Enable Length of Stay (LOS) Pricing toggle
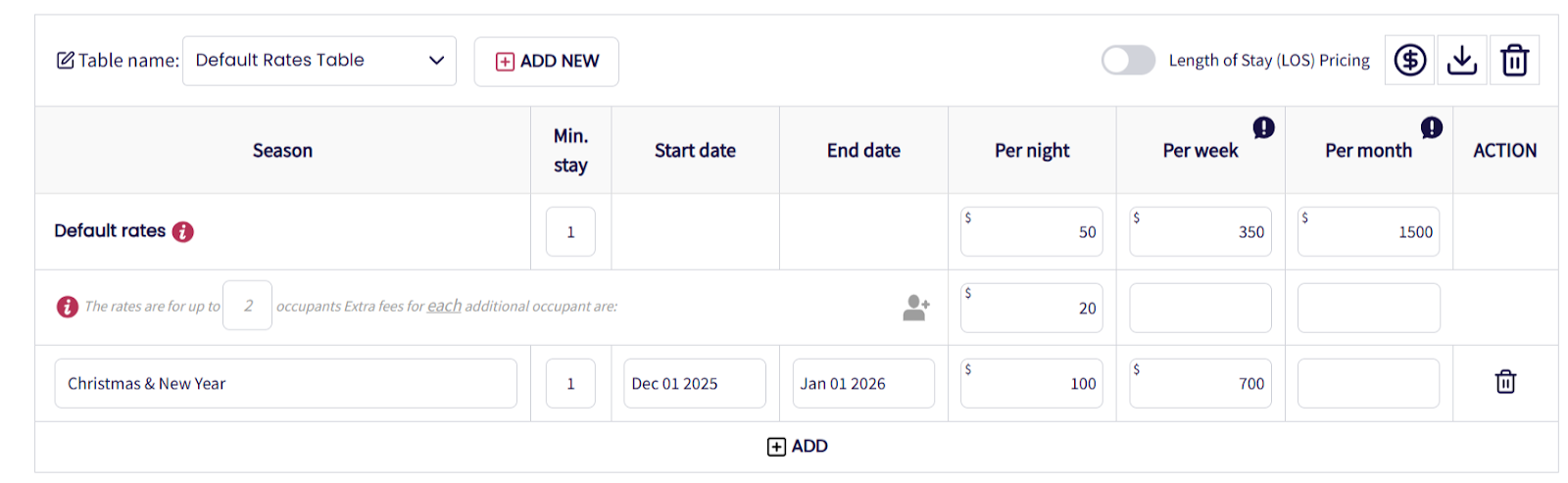Screen dimensions: 1568x483 point(1128,61)
